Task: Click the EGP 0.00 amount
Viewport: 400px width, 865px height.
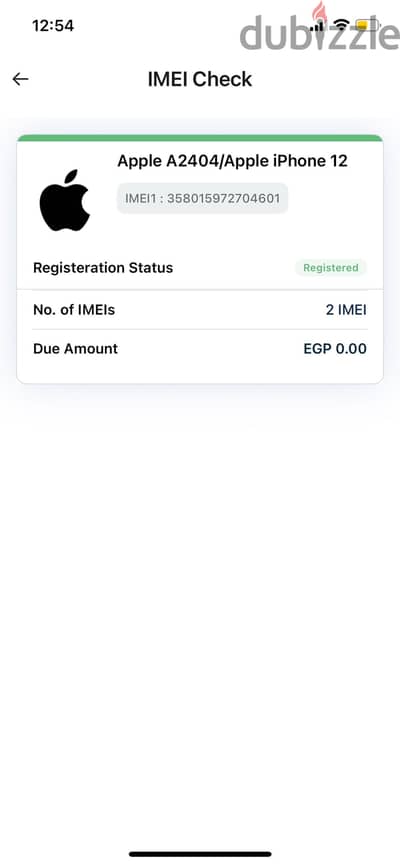Action: pos(335,349)
